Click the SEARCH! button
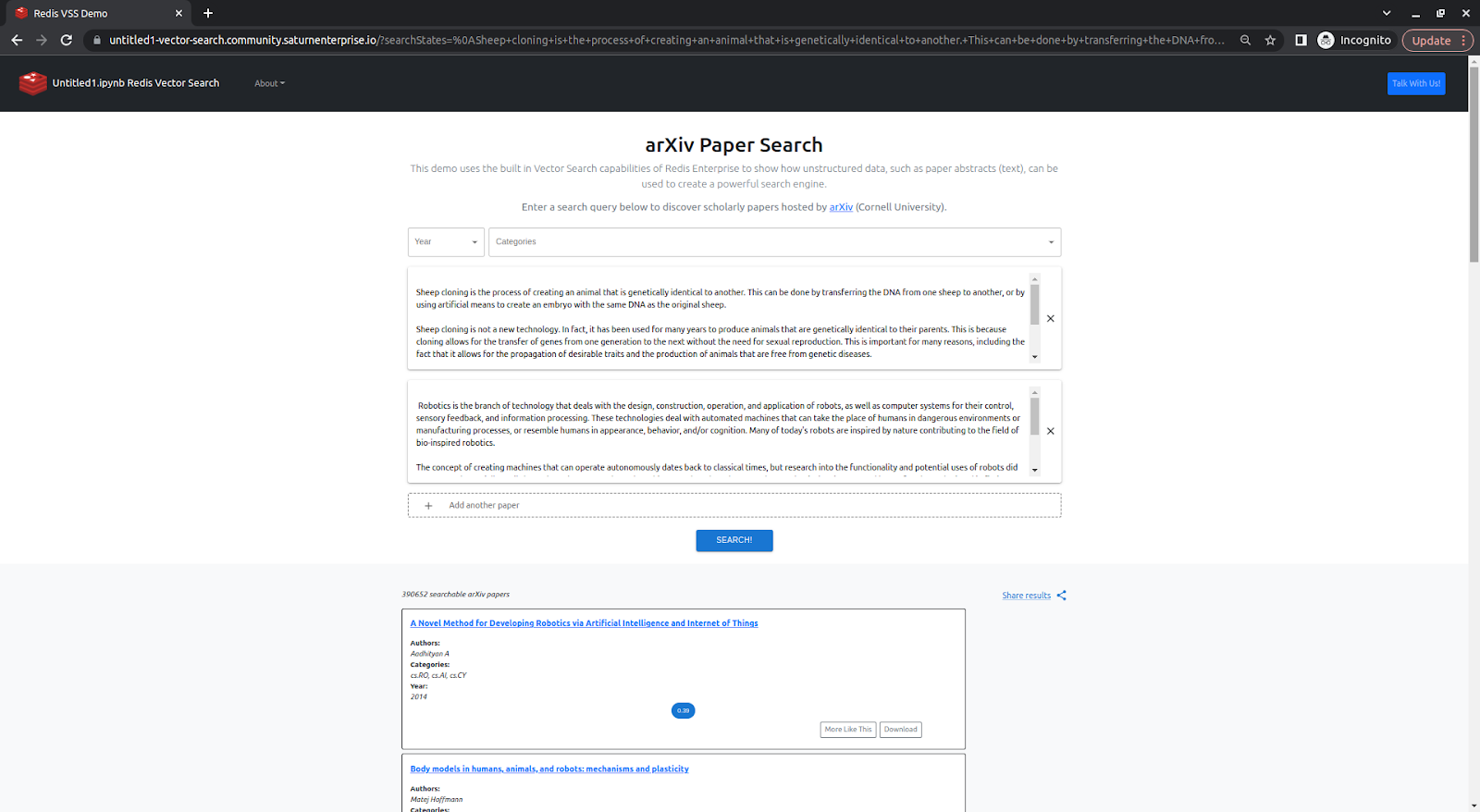1480x812 pixels. coord(734,540)
